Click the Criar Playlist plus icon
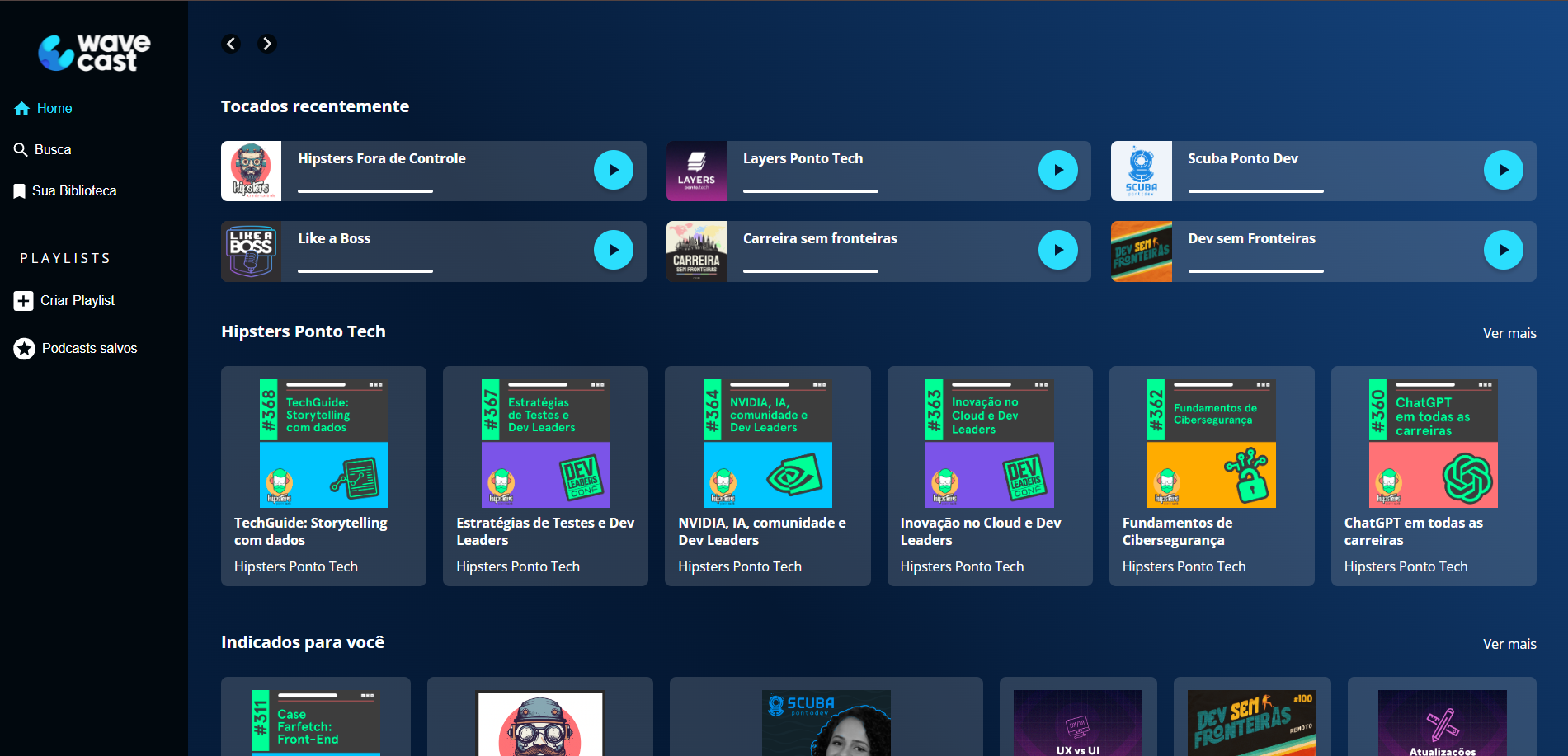The image size is (1568, 756). tap(23, 301)
